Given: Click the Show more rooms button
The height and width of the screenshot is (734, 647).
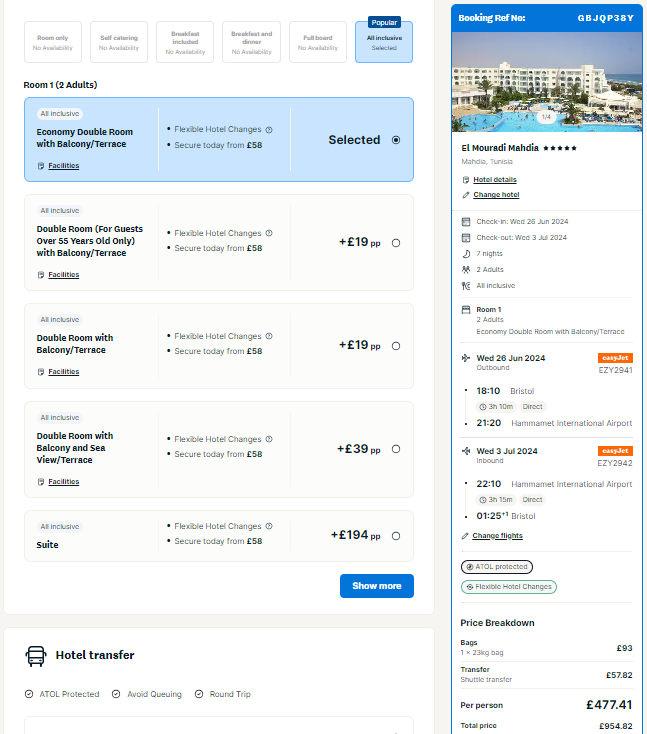Looking at the screenshot, I should pos(377,586).
